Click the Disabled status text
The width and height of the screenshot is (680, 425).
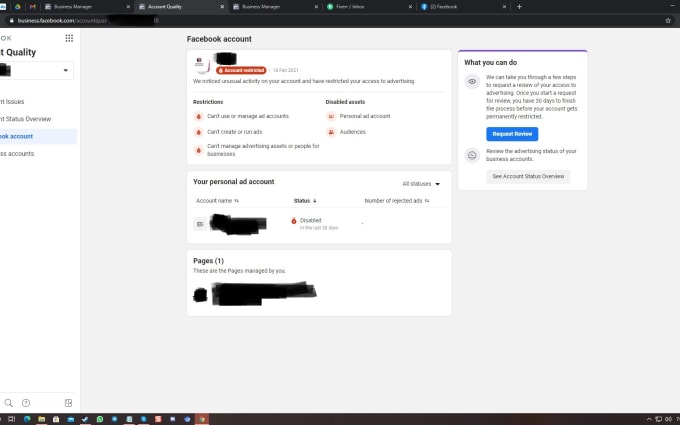click(x=311, y=220)
